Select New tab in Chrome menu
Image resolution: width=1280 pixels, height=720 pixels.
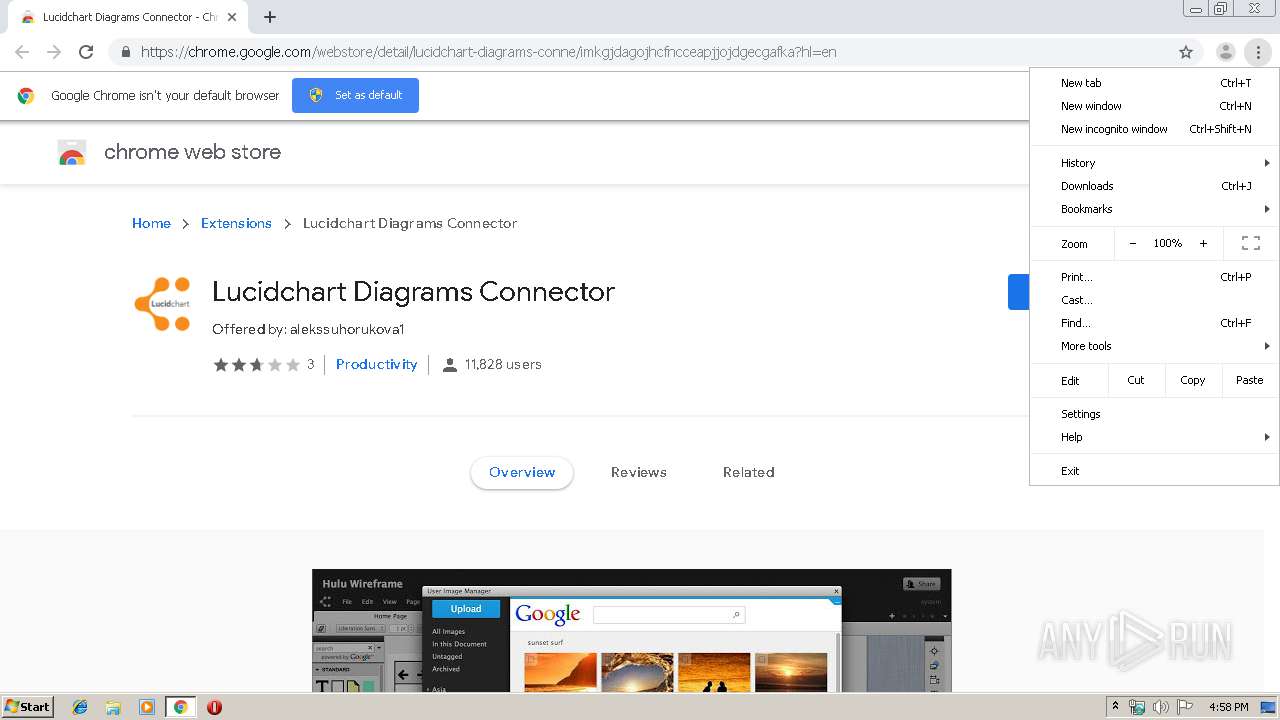point(1155,83)
